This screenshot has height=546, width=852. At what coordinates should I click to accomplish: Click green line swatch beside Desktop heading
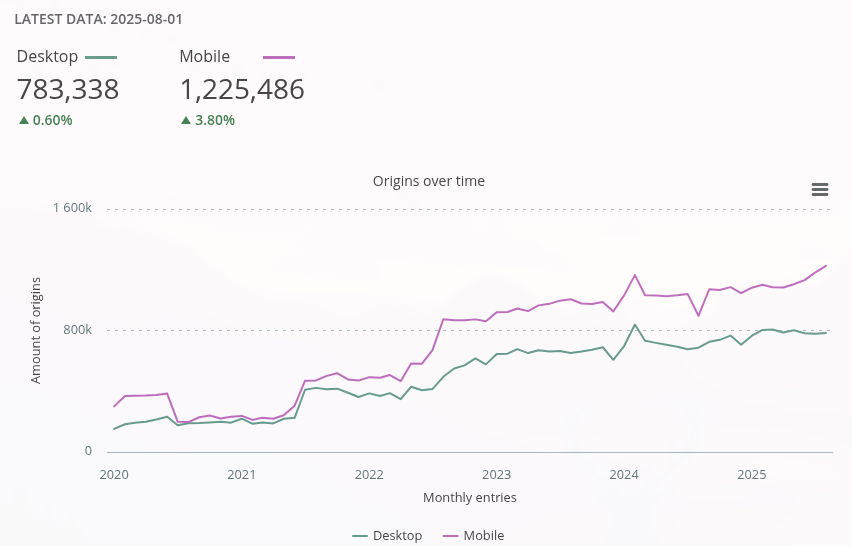pos(101,58)
